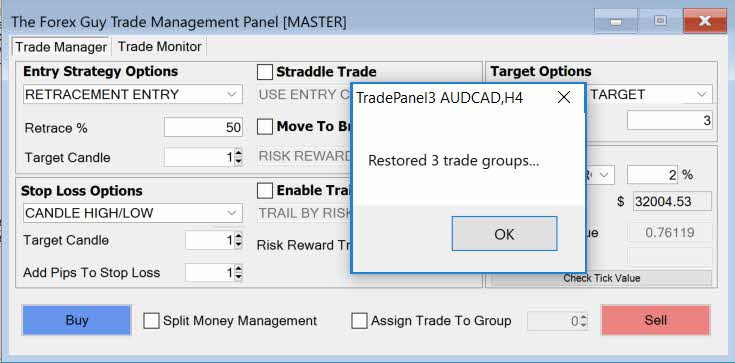The image size is (735, 363).
Task: Enable the Straddle Trade checkbox
Action: coord(265,72)
